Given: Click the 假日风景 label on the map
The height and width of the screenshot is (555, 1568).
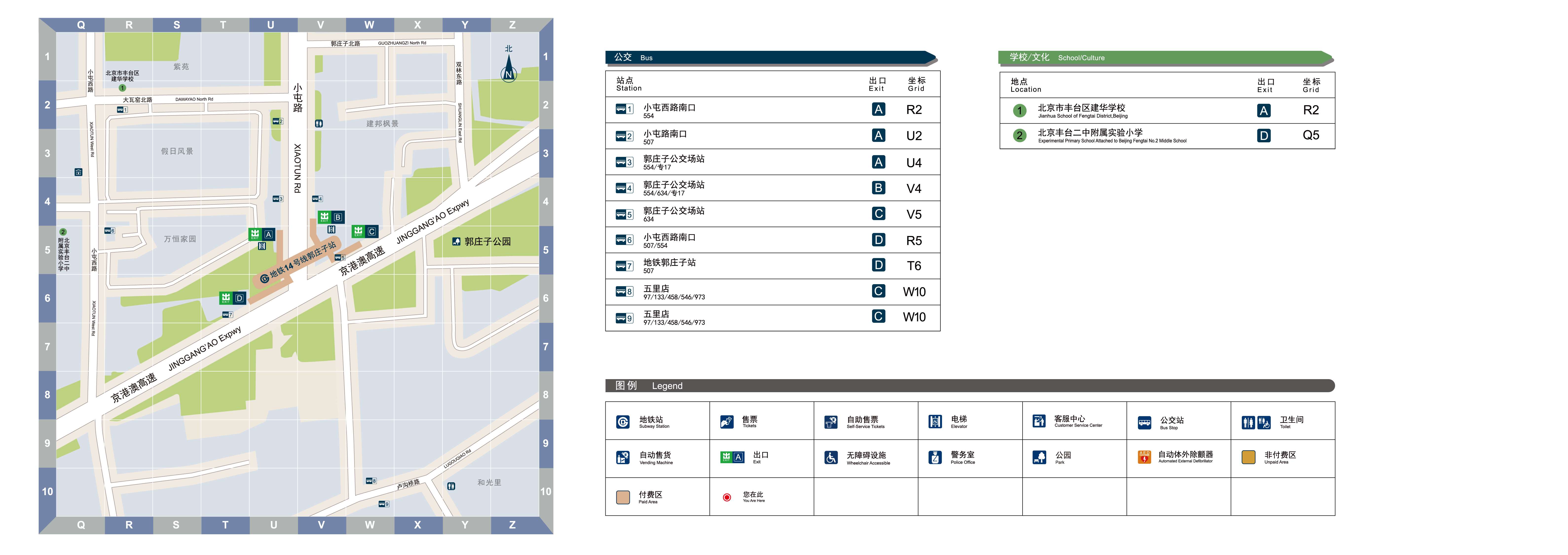Looking at the screenshot, I should pyautogui.click(x=177, y=151).
